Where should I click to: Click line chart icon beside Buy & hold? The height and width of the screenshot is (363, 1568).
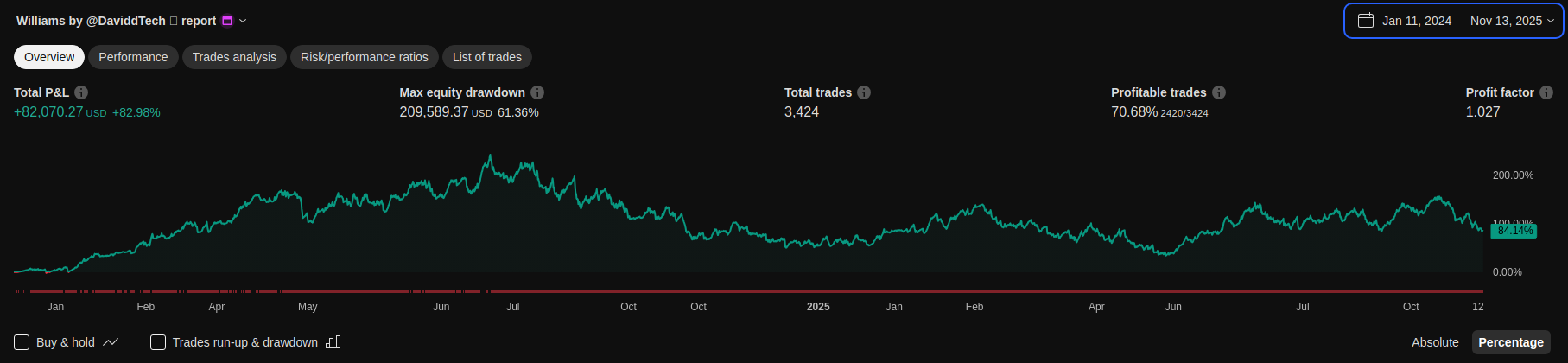coord(111,342)
